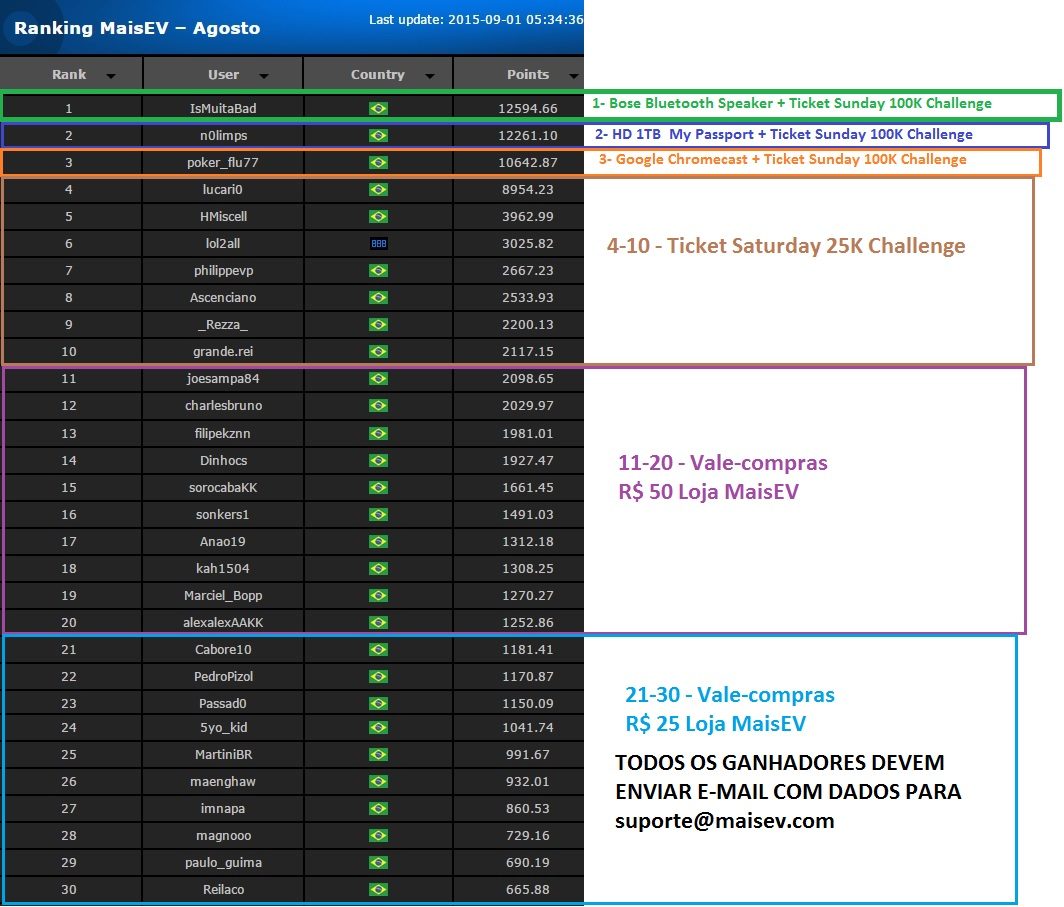Click the country icon for lol2all

378,244
